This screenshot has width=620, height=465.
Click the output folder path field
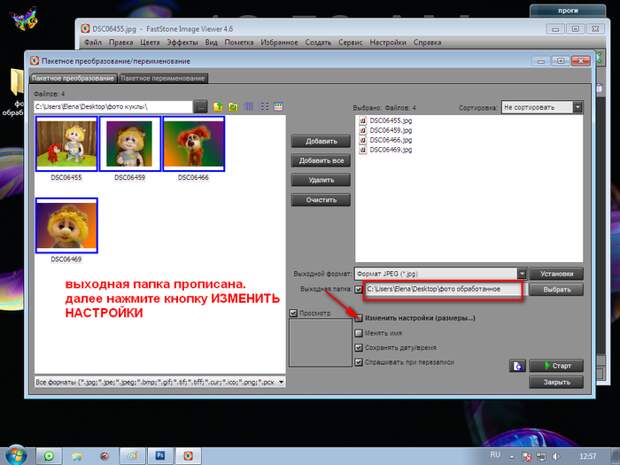(444, 289)
